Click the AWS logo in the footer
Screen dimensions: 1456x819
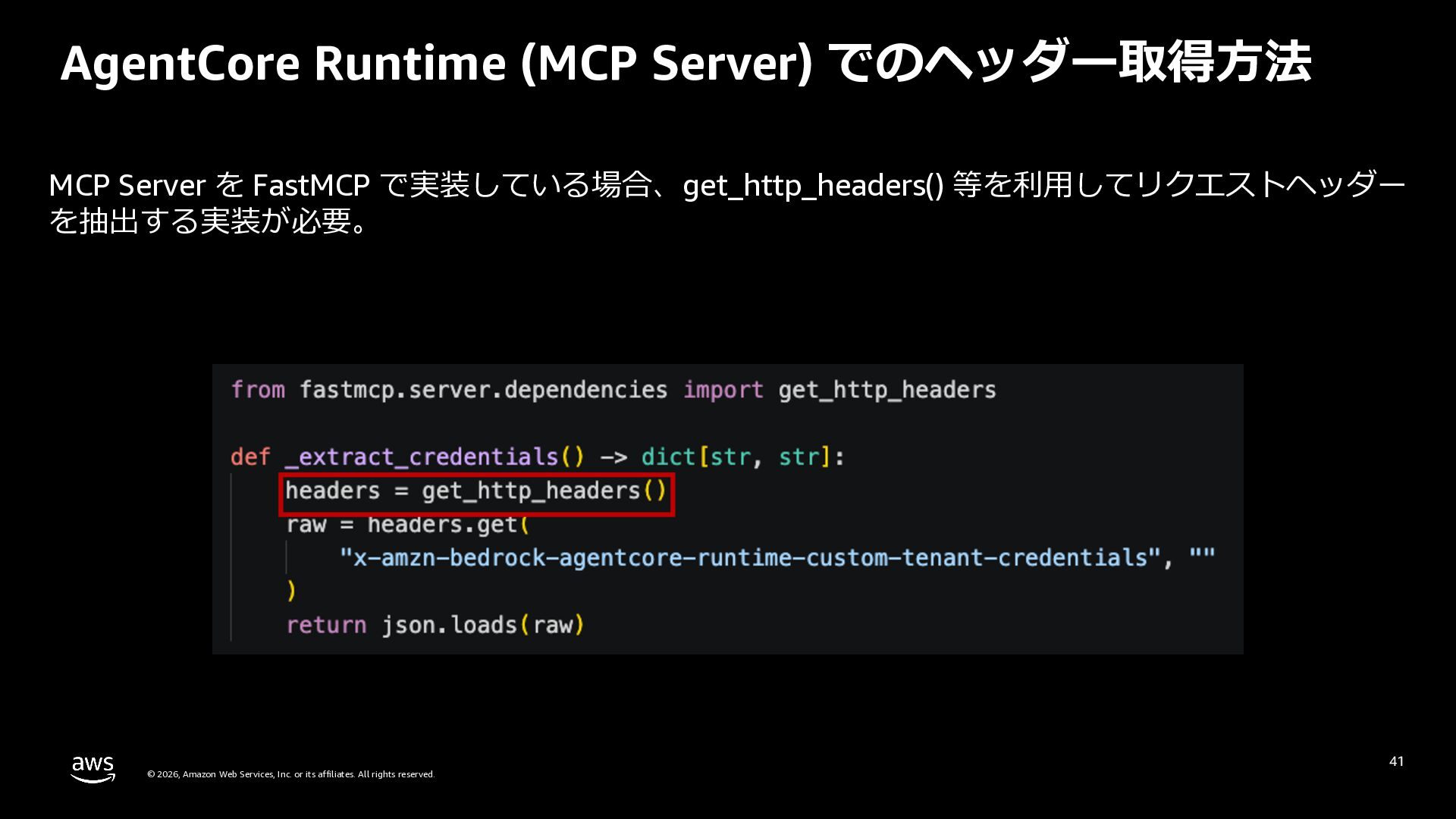click(x=93, y=768)
